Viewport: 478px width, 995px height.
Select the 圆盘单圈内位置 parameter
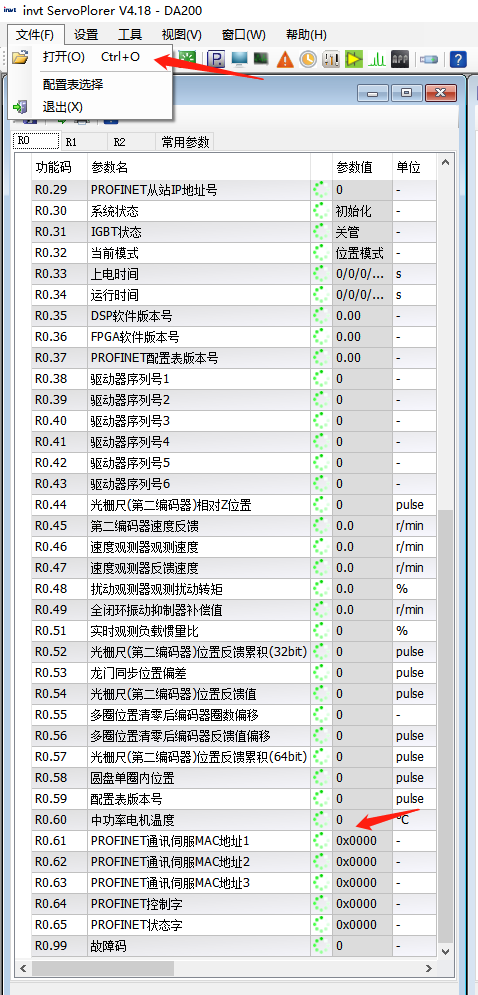click(x=133, y=777)
